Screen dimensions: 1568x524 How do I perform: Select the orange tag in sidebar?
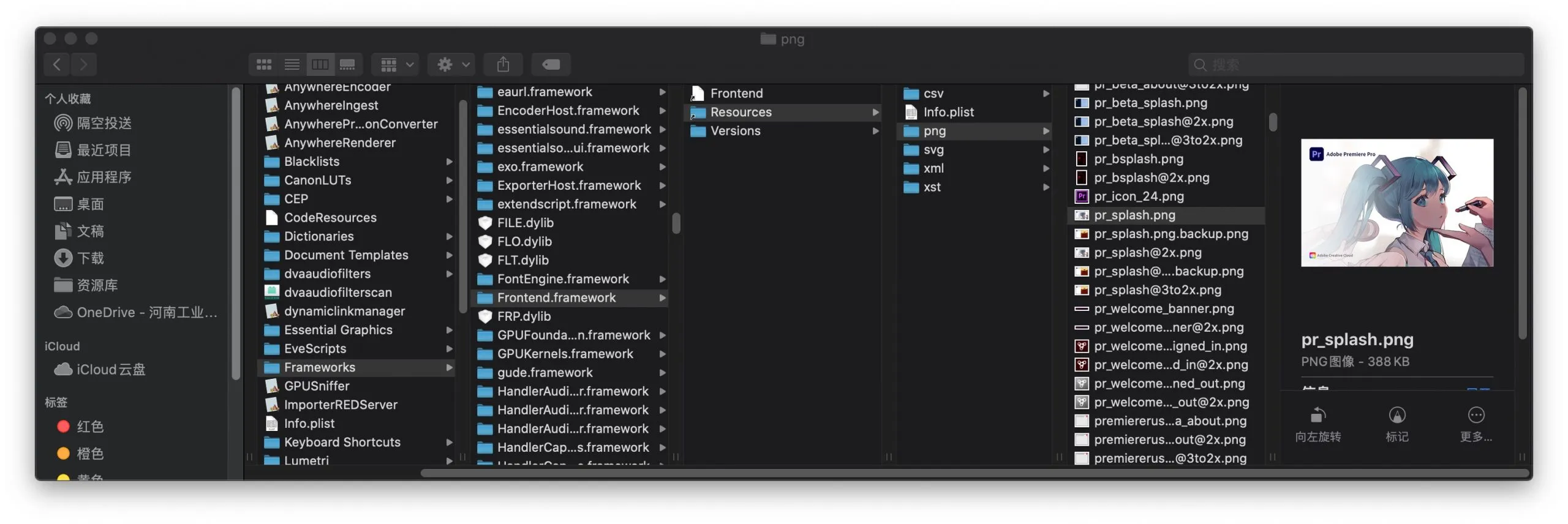click(x=80, y=453)
